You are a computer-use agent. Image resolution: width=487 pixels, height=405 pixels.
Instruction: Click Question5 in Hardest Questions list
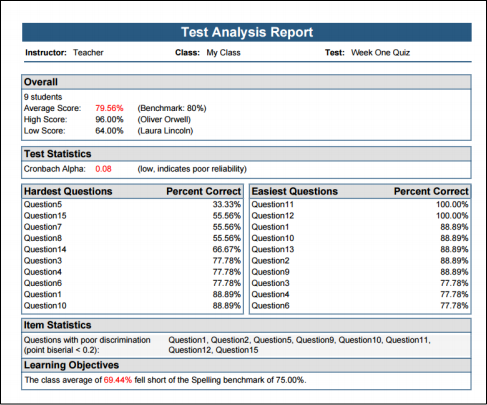43,204
